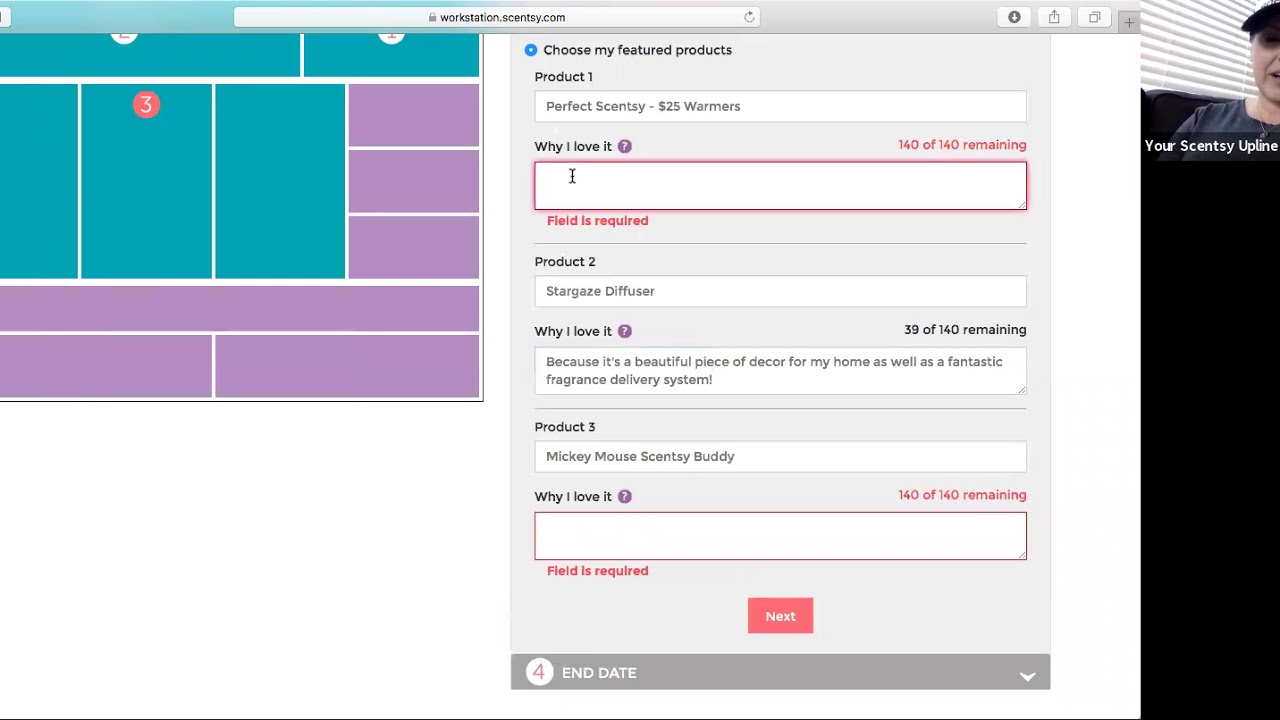The height and width of the screenshot is (720, 1280).
Task: Click the Product 3 label
Action: pyautogui.click(x=564, y=427)
